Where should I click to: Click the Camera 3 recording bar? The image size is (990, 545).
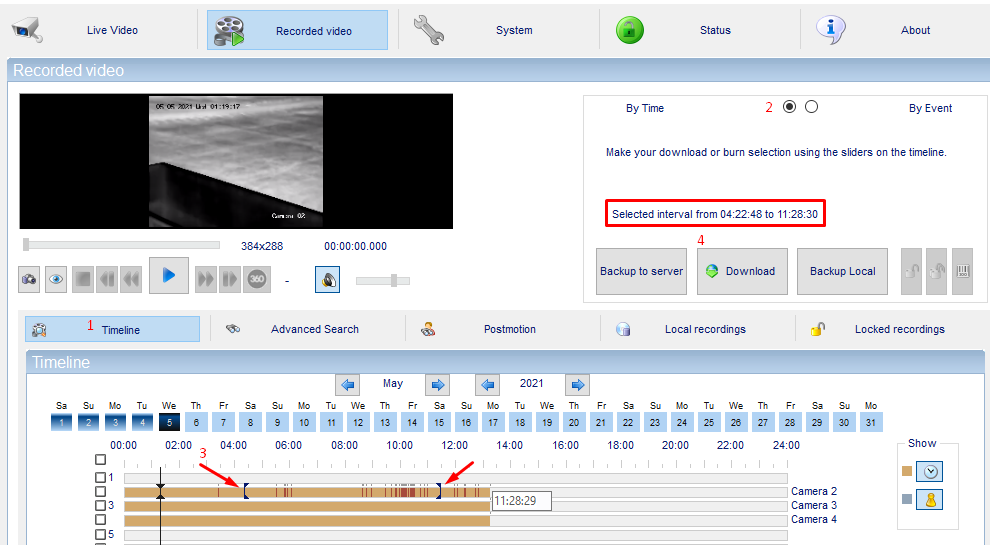tap(307, 506)
